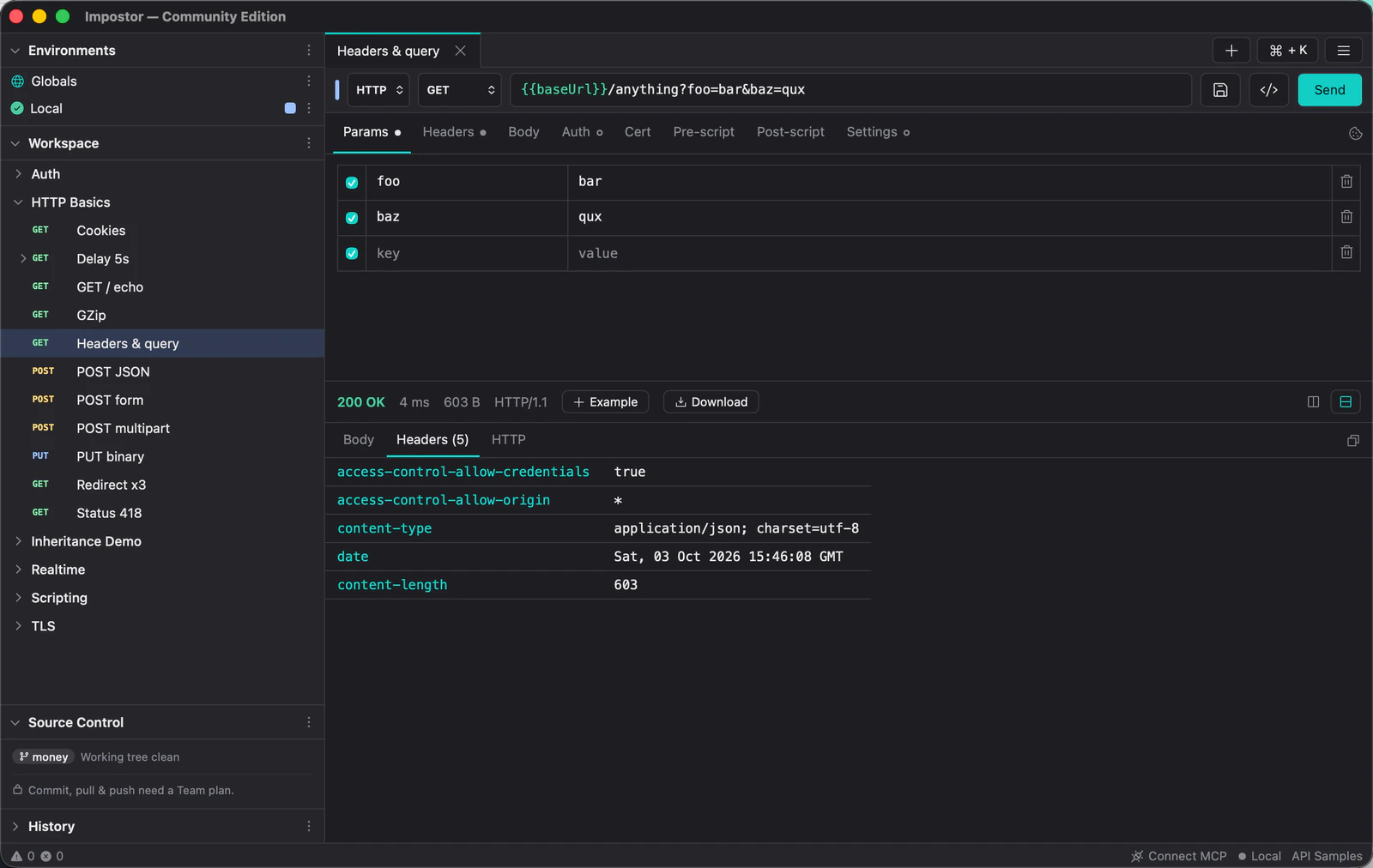1373x868 pixels.
Task: Click the Download response button
Action: (x=711, y=402)
